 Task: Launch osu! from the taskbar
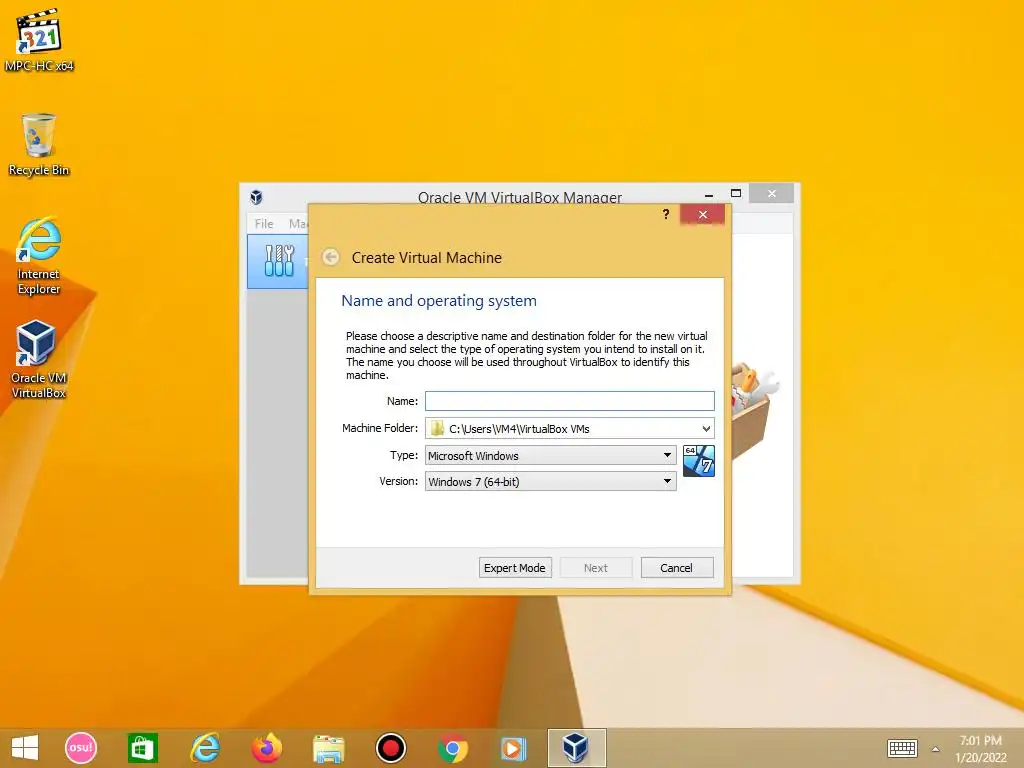(x=81, y=748)
